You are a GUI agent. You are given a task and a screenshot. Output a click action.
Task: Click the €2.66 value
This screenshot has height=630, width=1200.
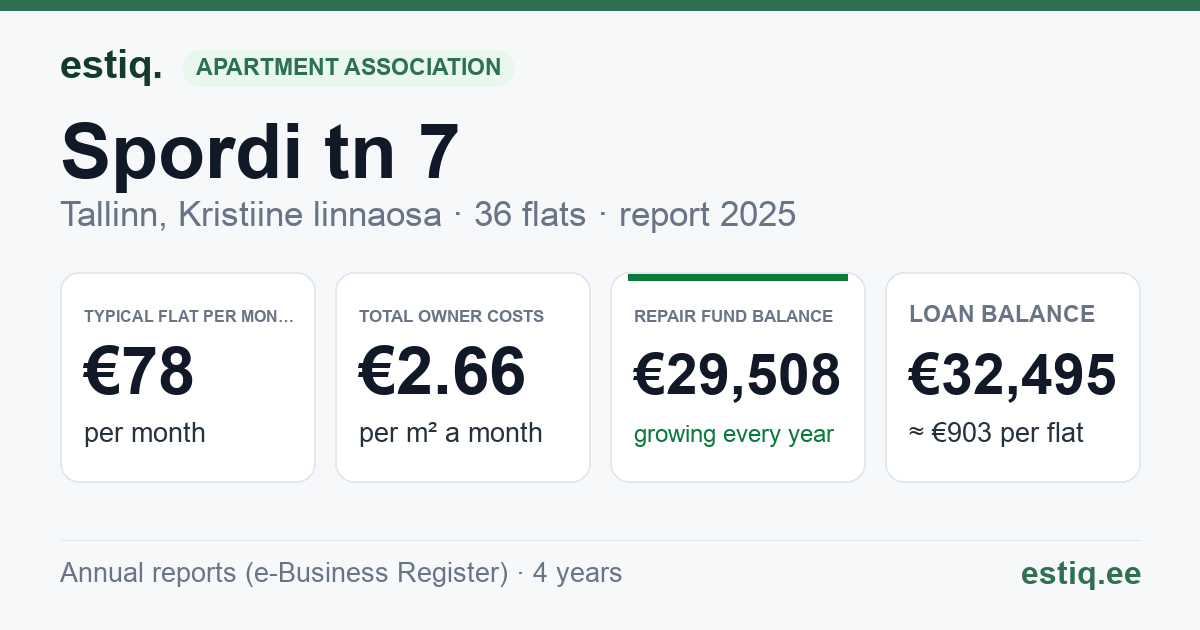pyautogui.click(x=442, y=372)
